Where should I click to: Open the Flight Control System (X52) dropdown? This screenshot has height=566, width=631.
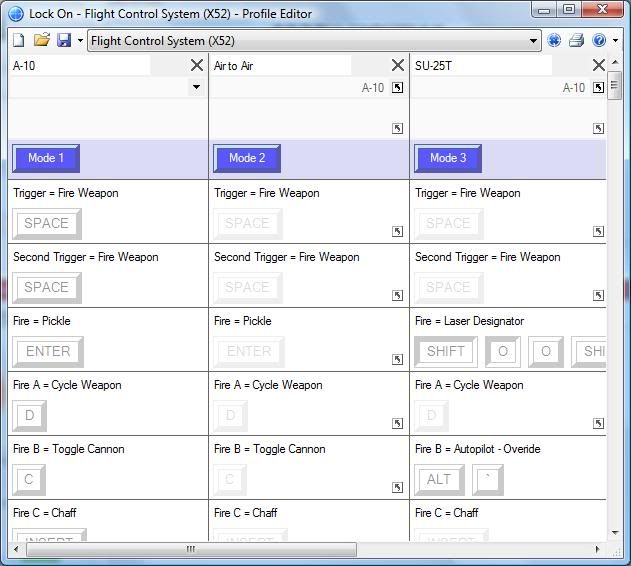click(533, 41)
